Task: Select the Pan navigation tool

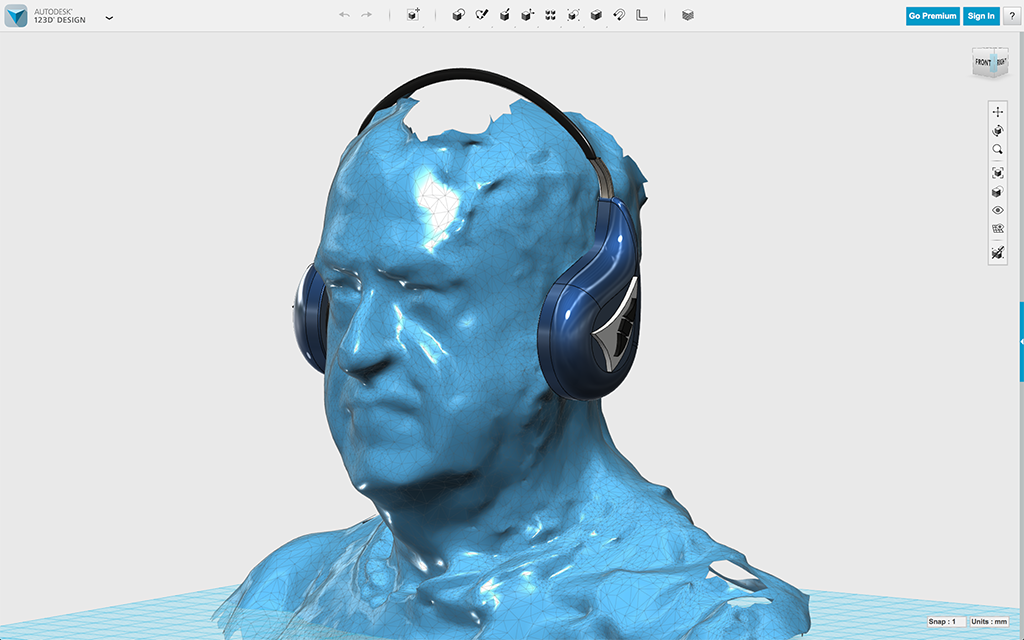Action: tap(997, 112)
